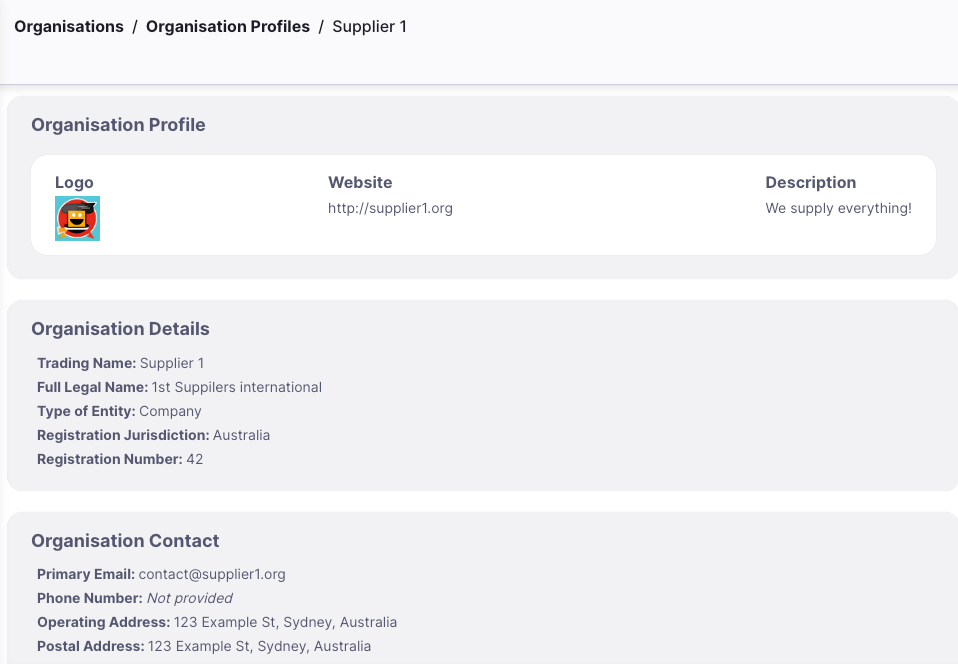Click the Supplier 1 logo image
Image resolution: width=958 pixels, height=664 pixels.
[x=78, y=219]
